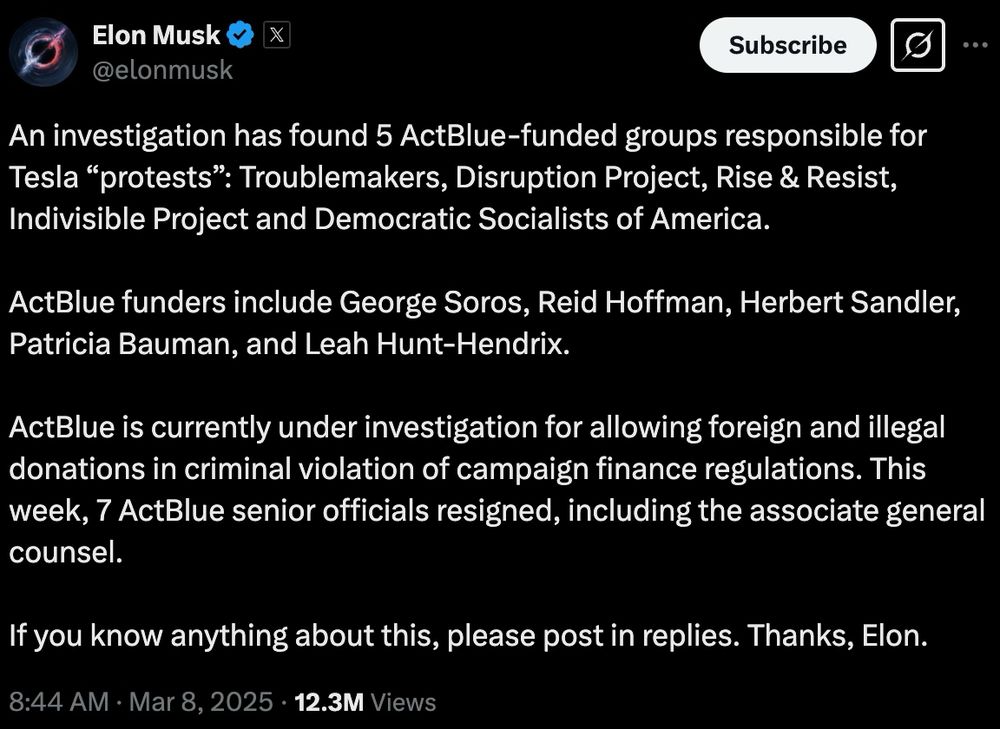The height and width of the screenshot is (729, 1000).
Task: Open Elon Musk's profile avatar
Action: tap(42, 50)
